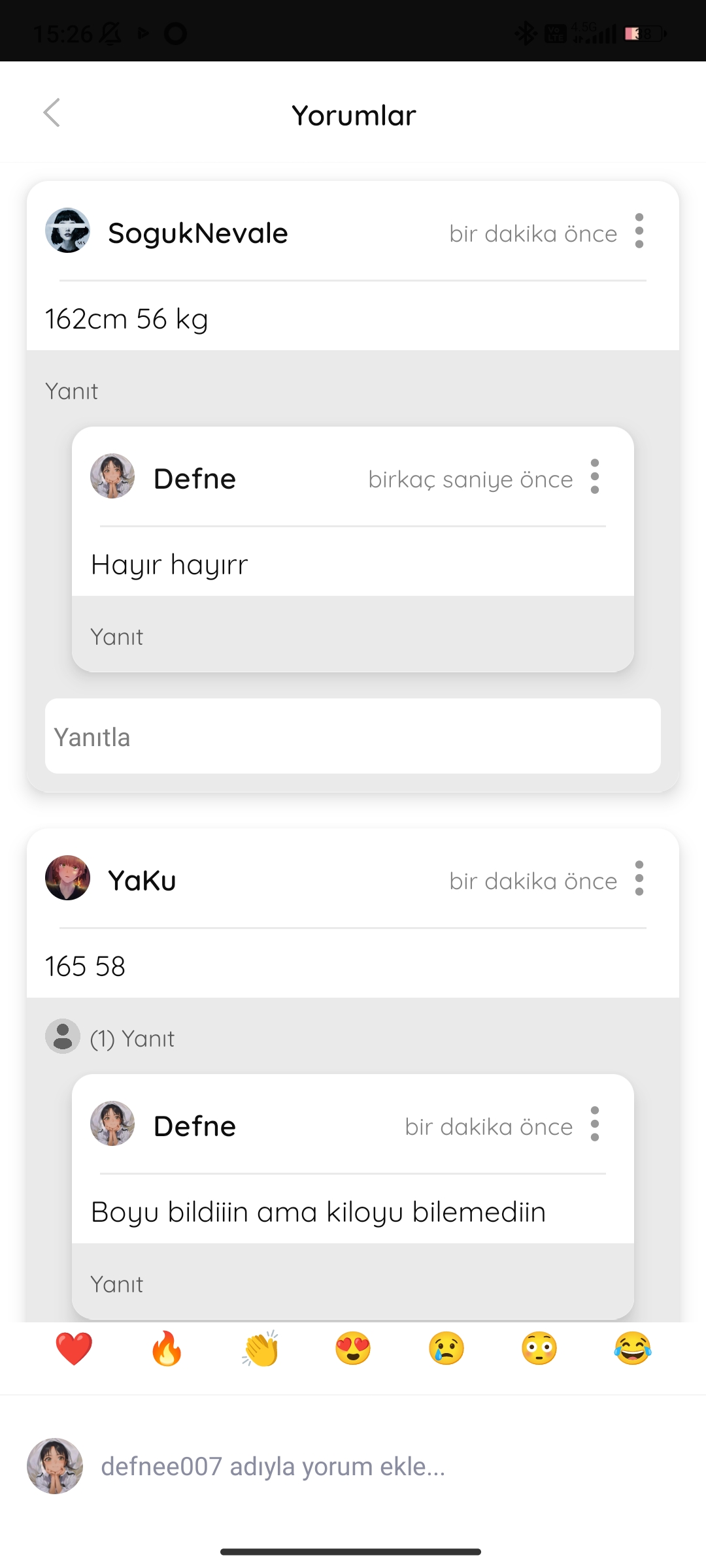
Task: Insert the clapping hands emoji
Action: coord(260,1348)
